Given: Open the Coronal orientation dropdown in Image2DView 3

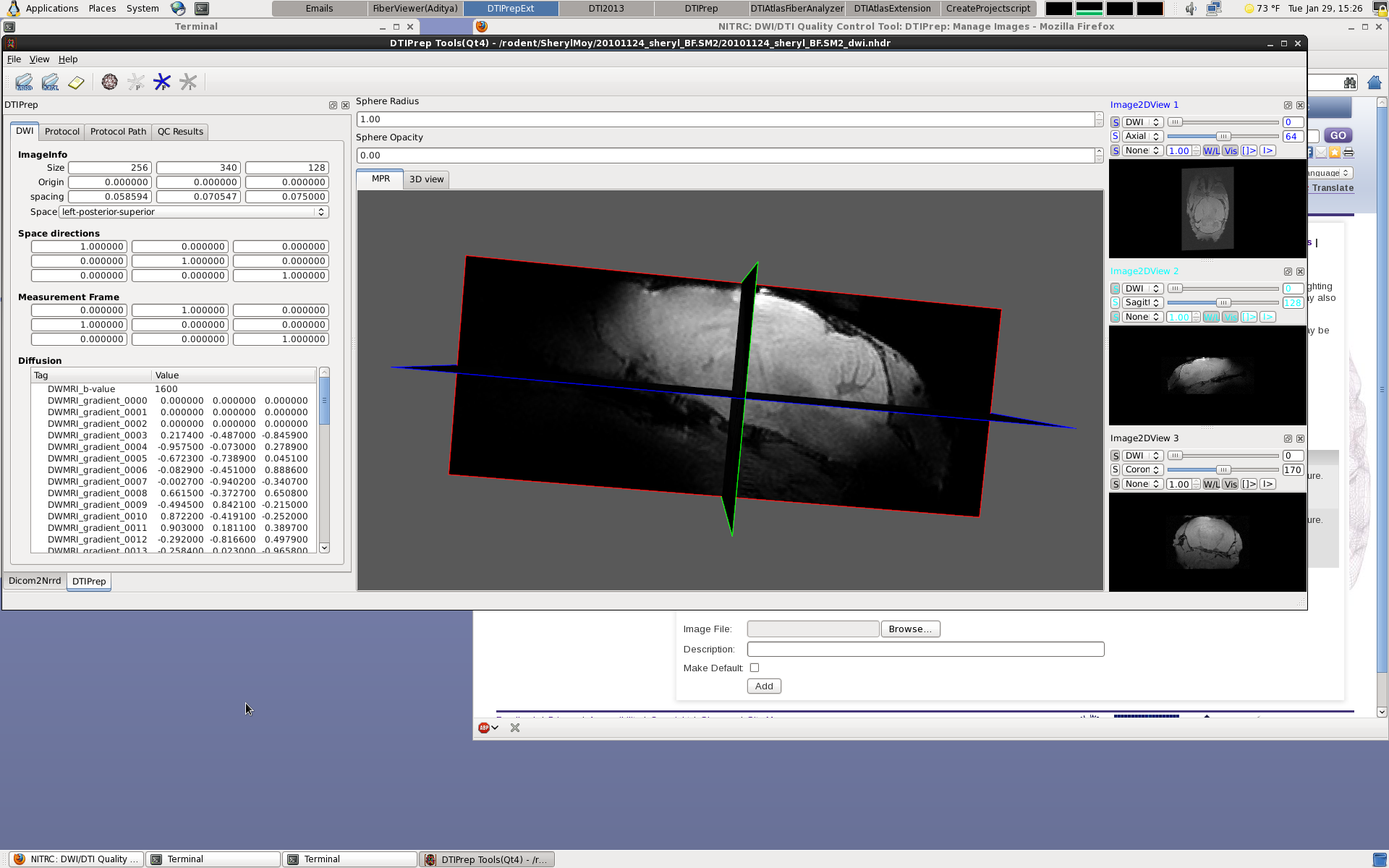Looking at the screenshot, I should pyautogui.click(x=1142, y=469).
